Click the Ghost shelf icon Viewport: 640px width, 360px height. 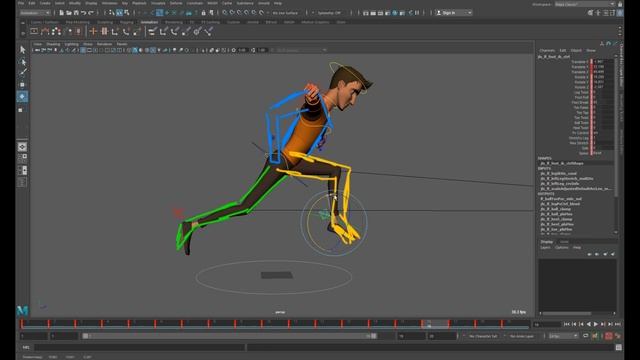tap(56, 31)
